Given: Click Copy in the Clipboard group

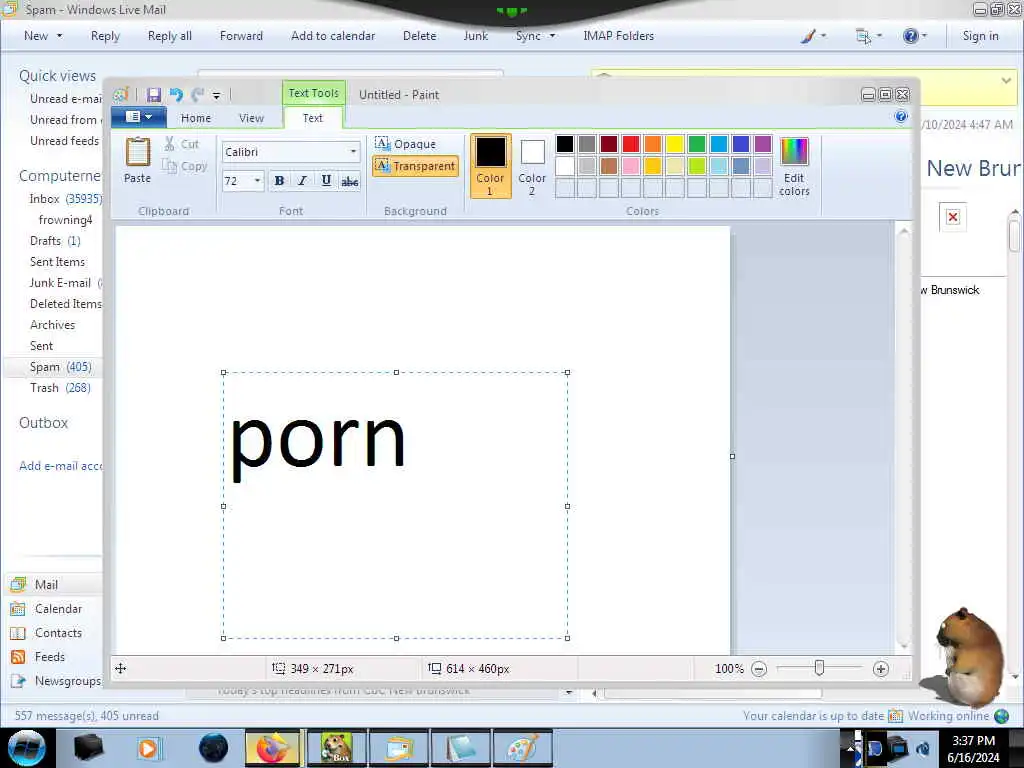Looking at the screenshot, I should [x=185, y=166].
